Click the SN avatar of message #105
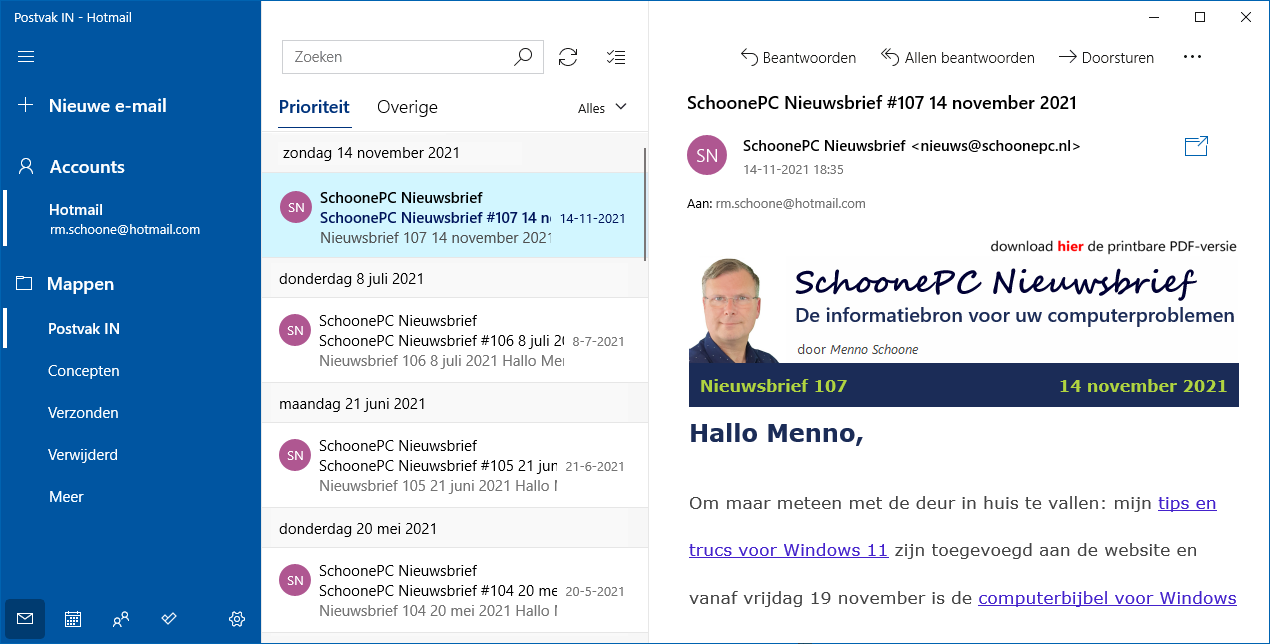This screenshot has height=644, width=1270. (x=295, y=455)
